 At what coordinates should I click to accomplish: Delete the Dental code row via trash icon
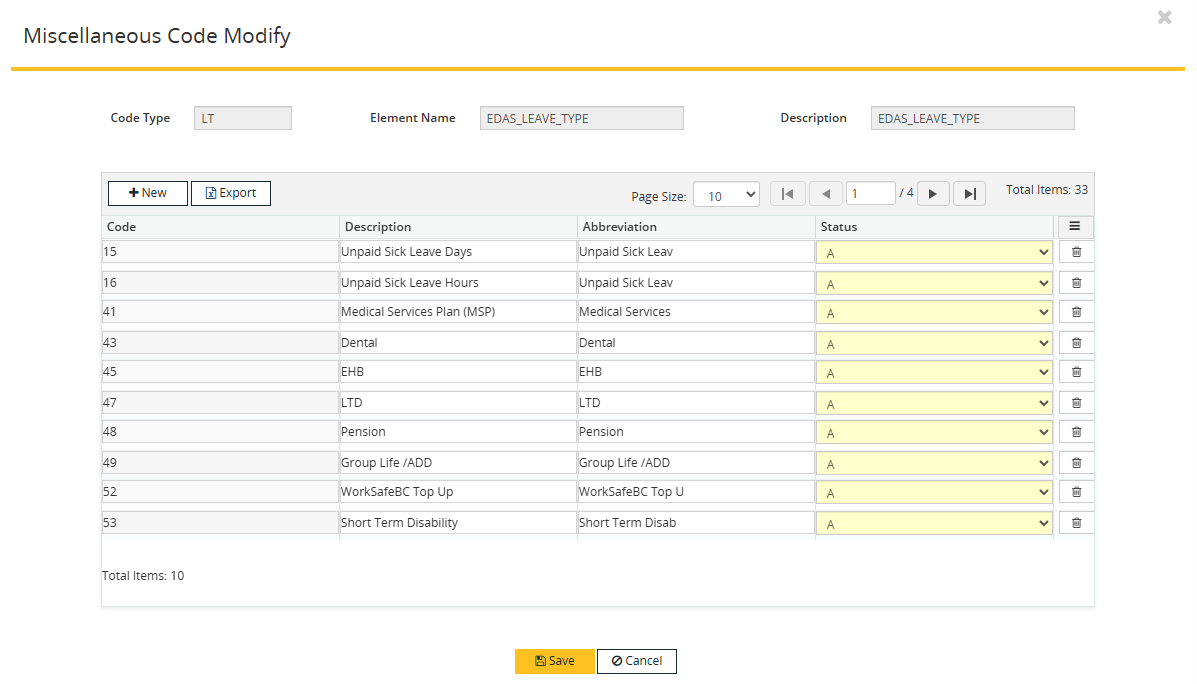tap(1075, 342)
